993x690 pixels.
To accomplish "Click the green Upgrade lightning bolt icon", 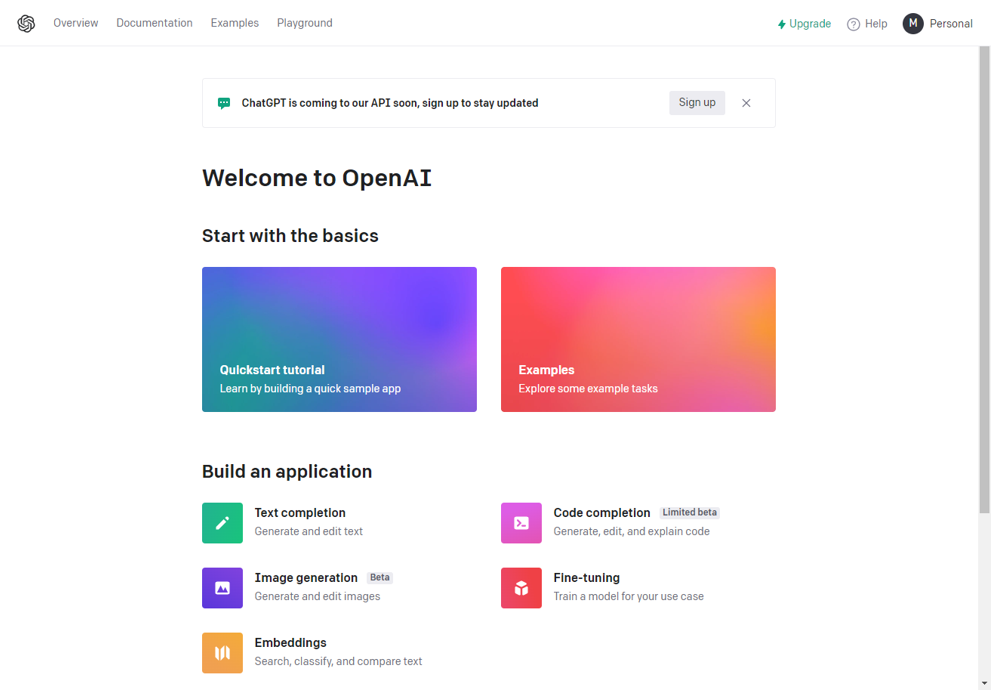I will (x=781, y=24).
